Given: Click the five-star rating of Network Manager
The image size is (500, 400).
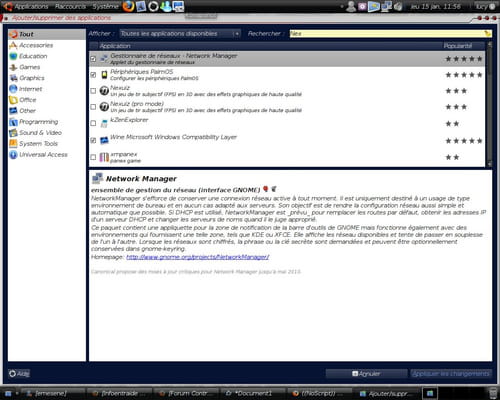Looking at the screenshot, I should click(x=464, y=59).
